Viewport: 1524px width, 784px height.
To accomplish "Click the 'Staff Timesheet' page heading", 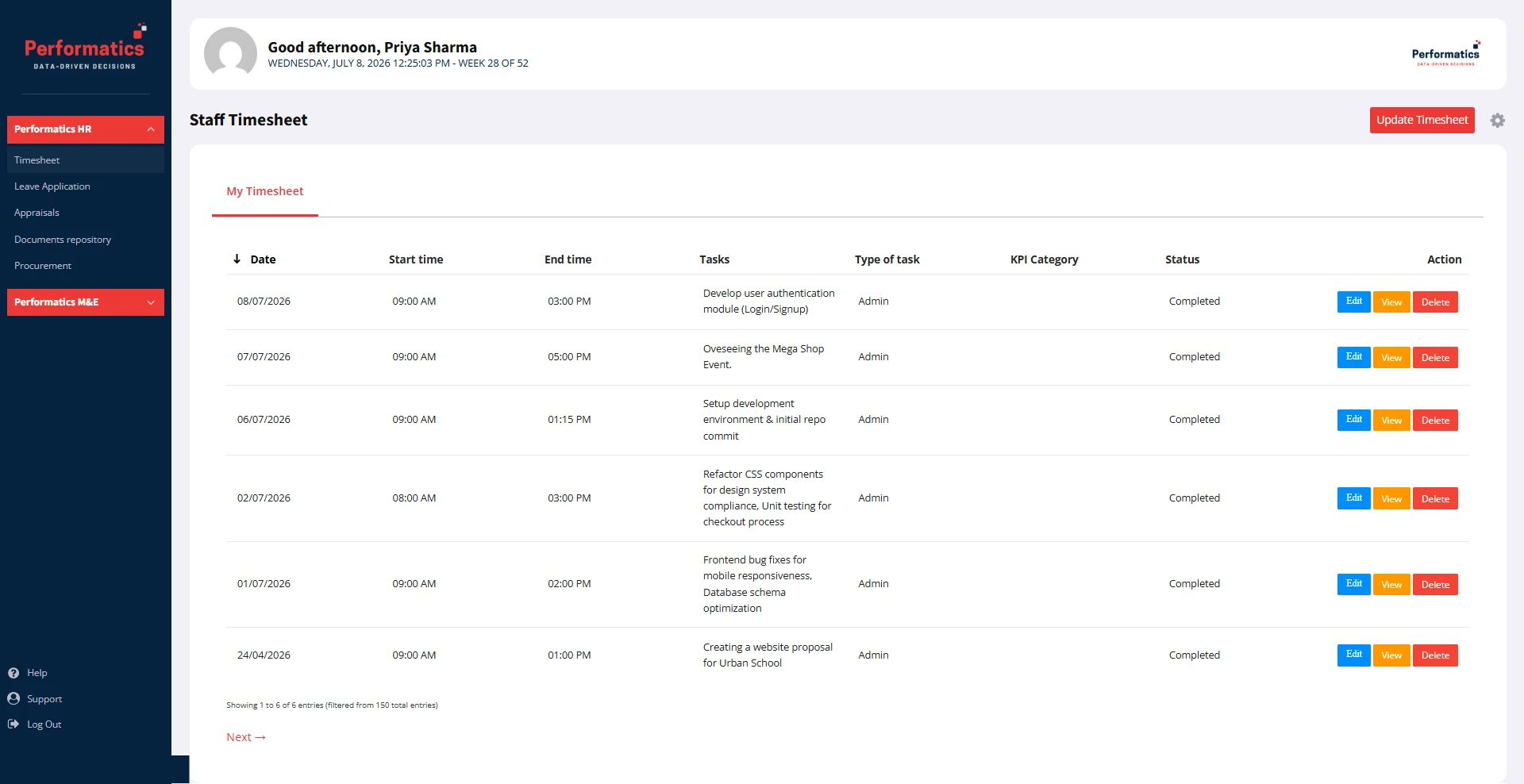I will 248,120.
